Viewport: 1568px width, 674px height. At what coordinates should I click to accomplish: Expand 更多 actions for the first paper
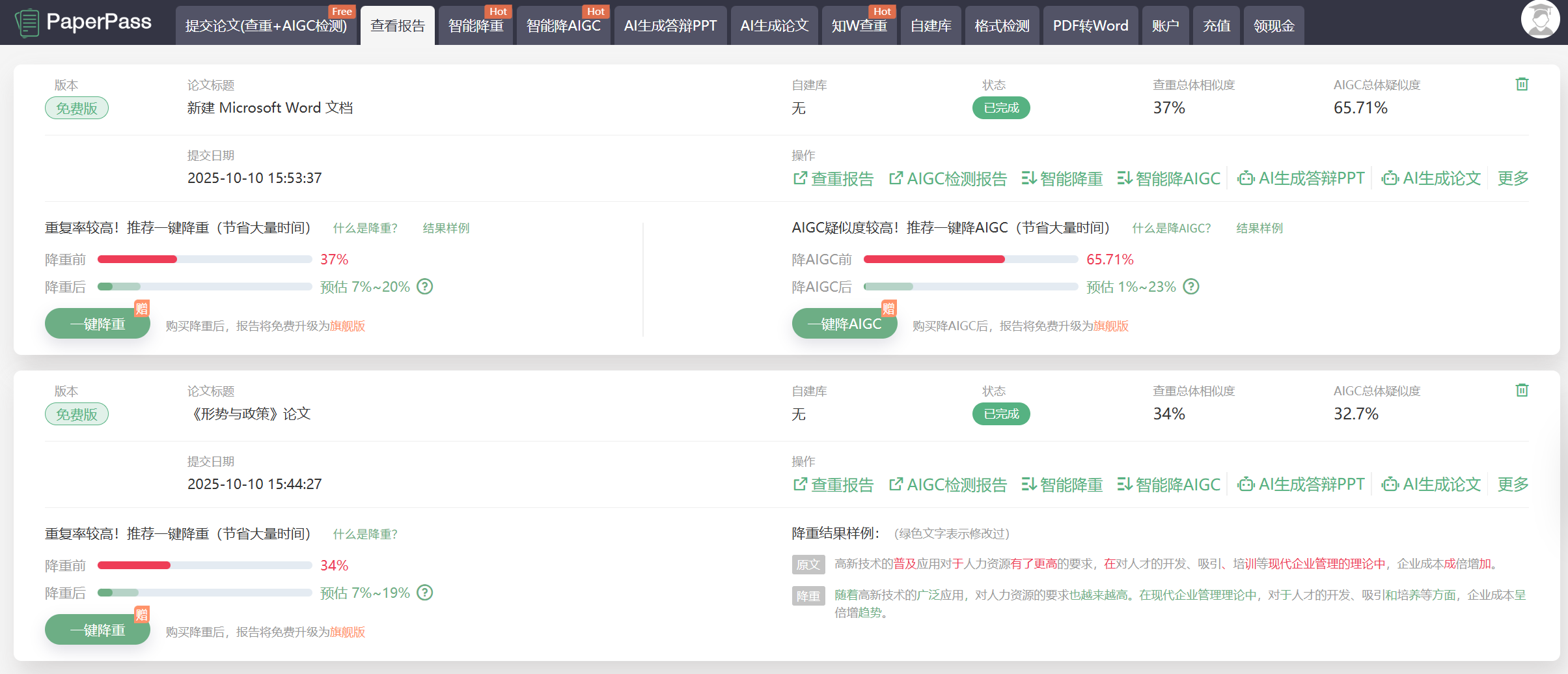[x=1512, y=178]
